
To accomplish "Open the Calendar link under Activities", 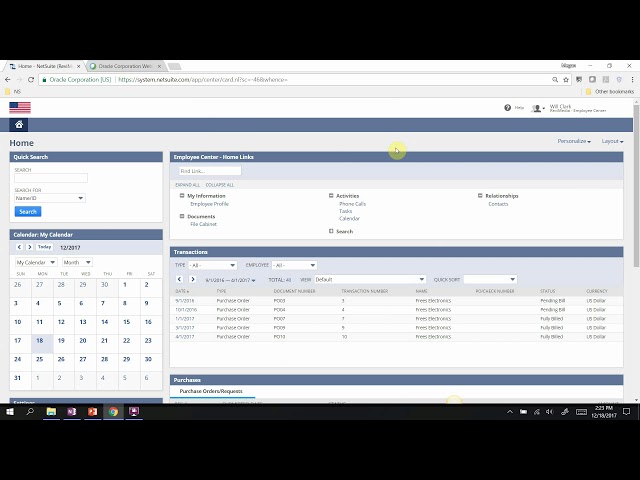I will pos(349,218).
